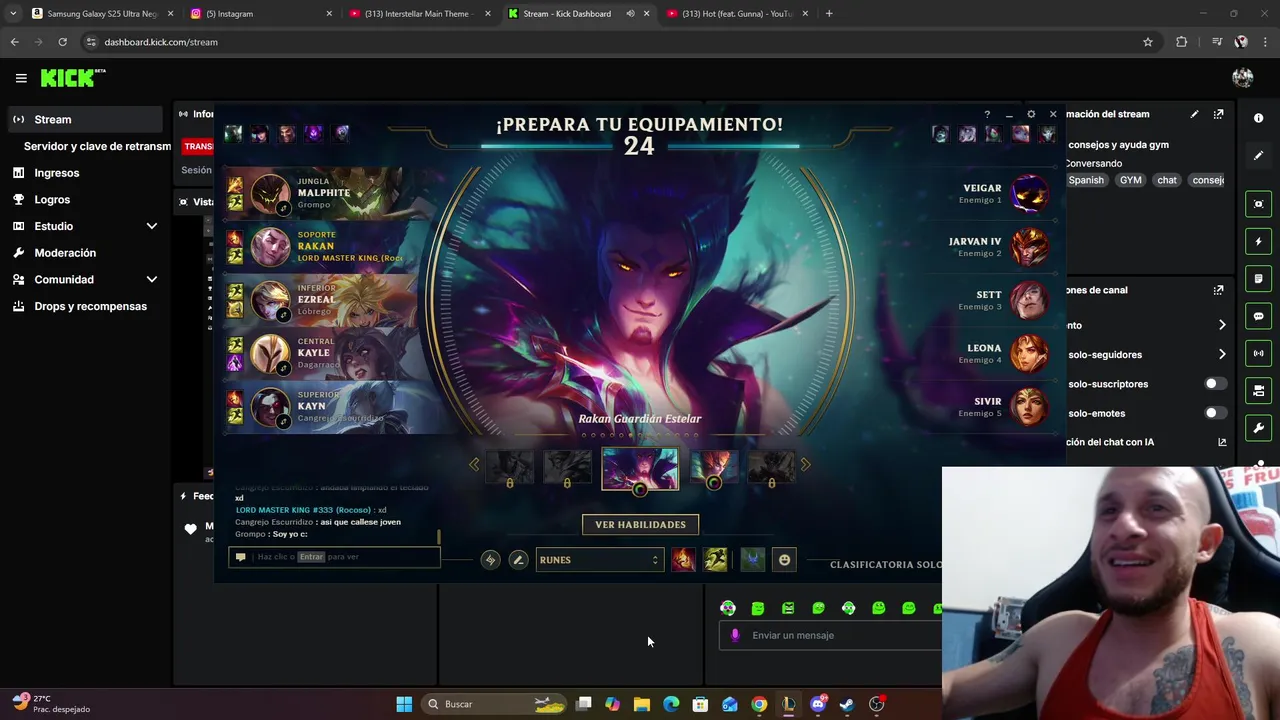1280x720 pixels.
Task: Click the chat stream tag
Action: (1167, 180)
